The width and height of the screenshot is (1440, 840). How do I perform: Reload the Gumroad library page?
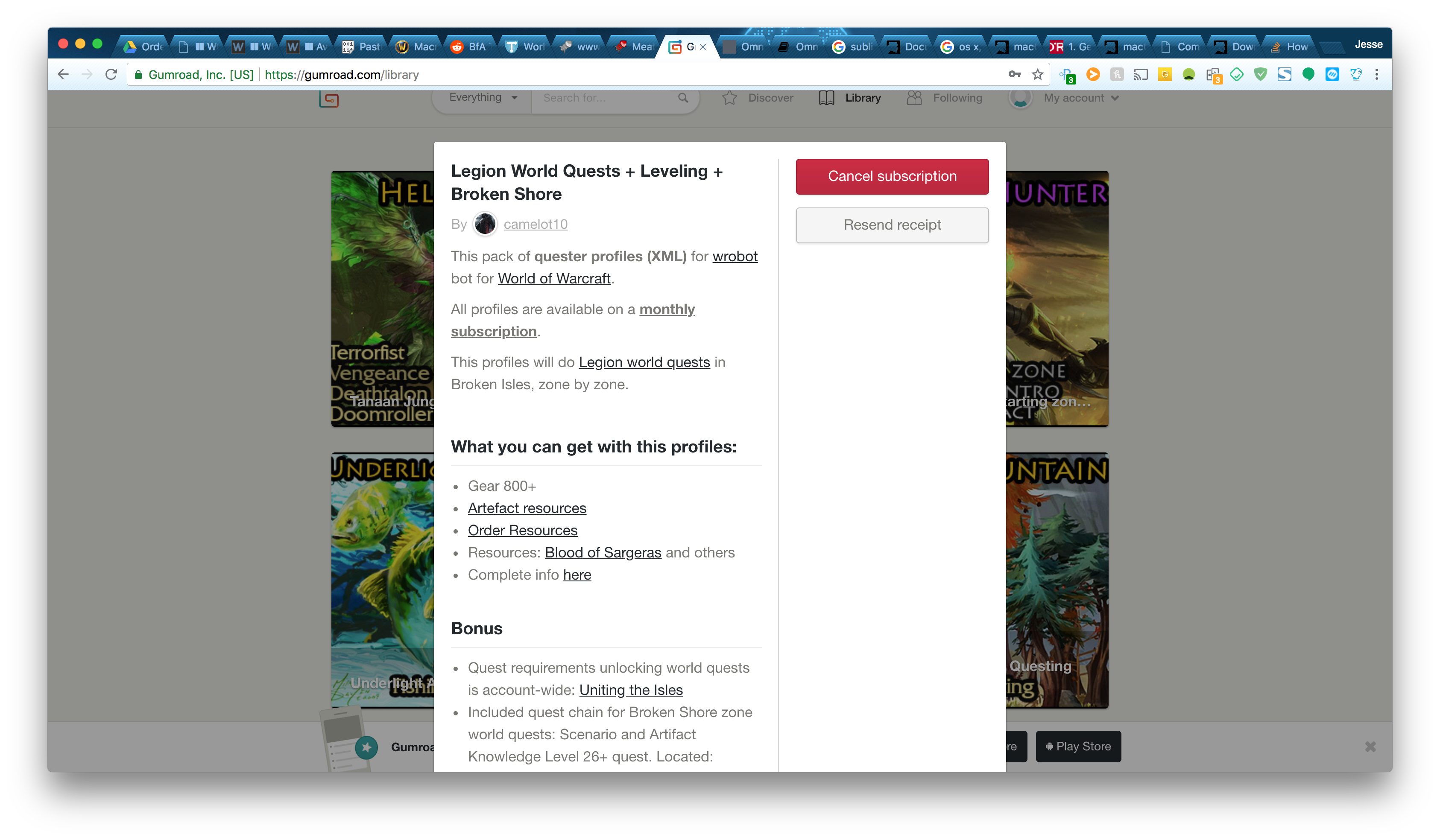(x=111, y=74)
